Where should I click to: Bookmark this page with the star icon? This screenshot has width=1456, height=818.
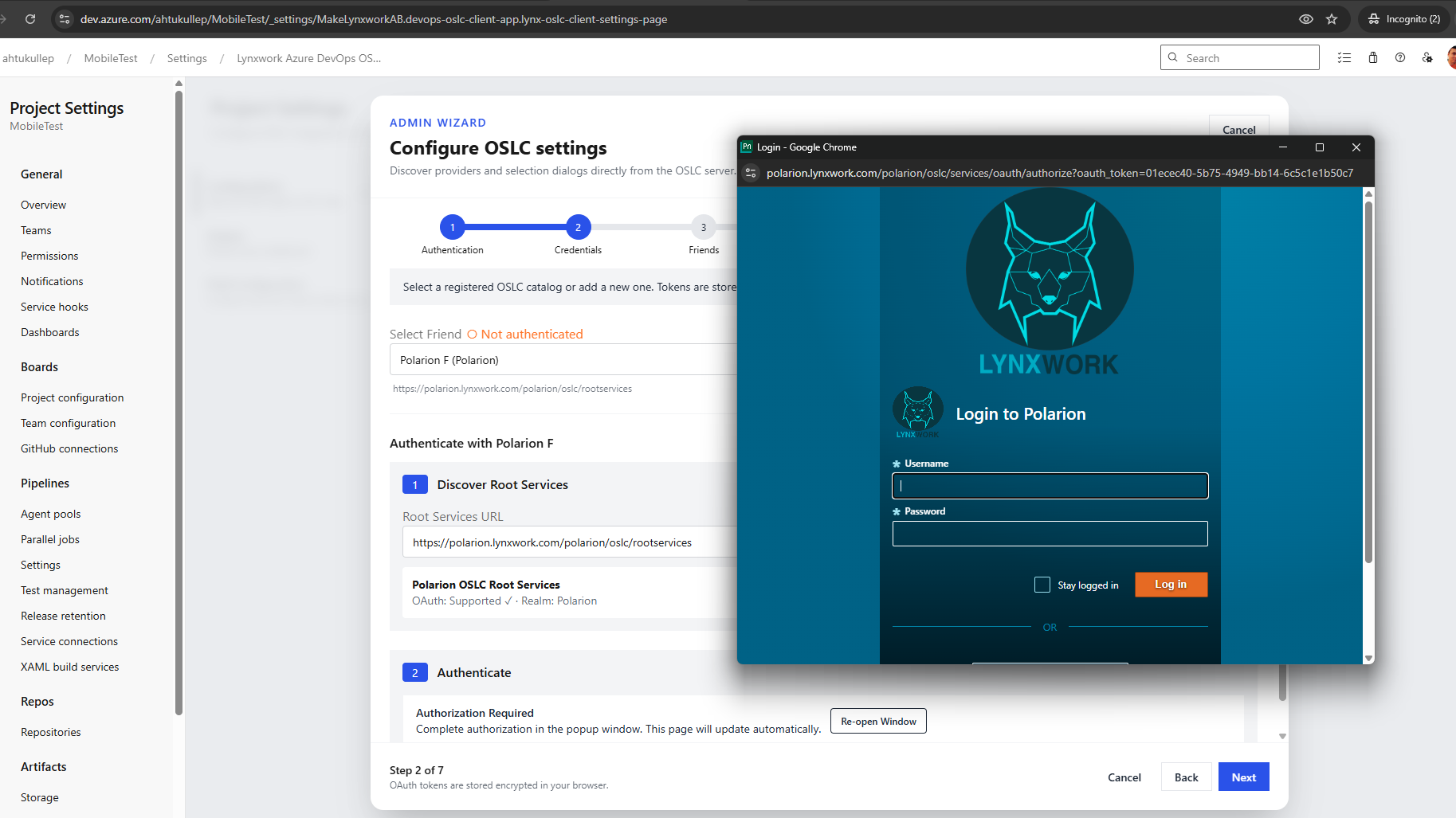click(x=1332, y=19)
